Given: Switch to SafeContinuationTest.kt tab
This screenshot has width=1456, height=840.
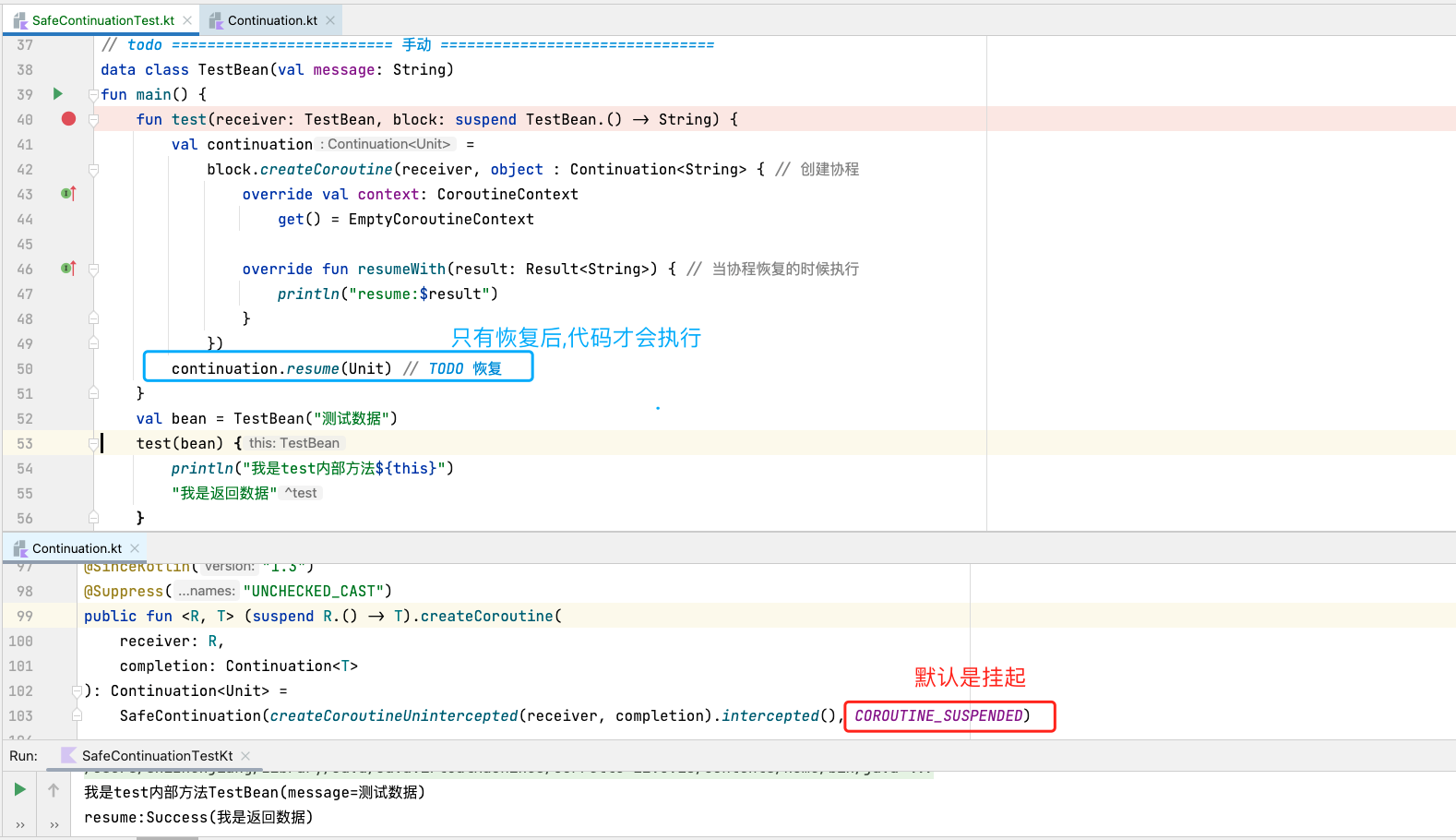Looking at the screenshot, I should tap(102, 20).
